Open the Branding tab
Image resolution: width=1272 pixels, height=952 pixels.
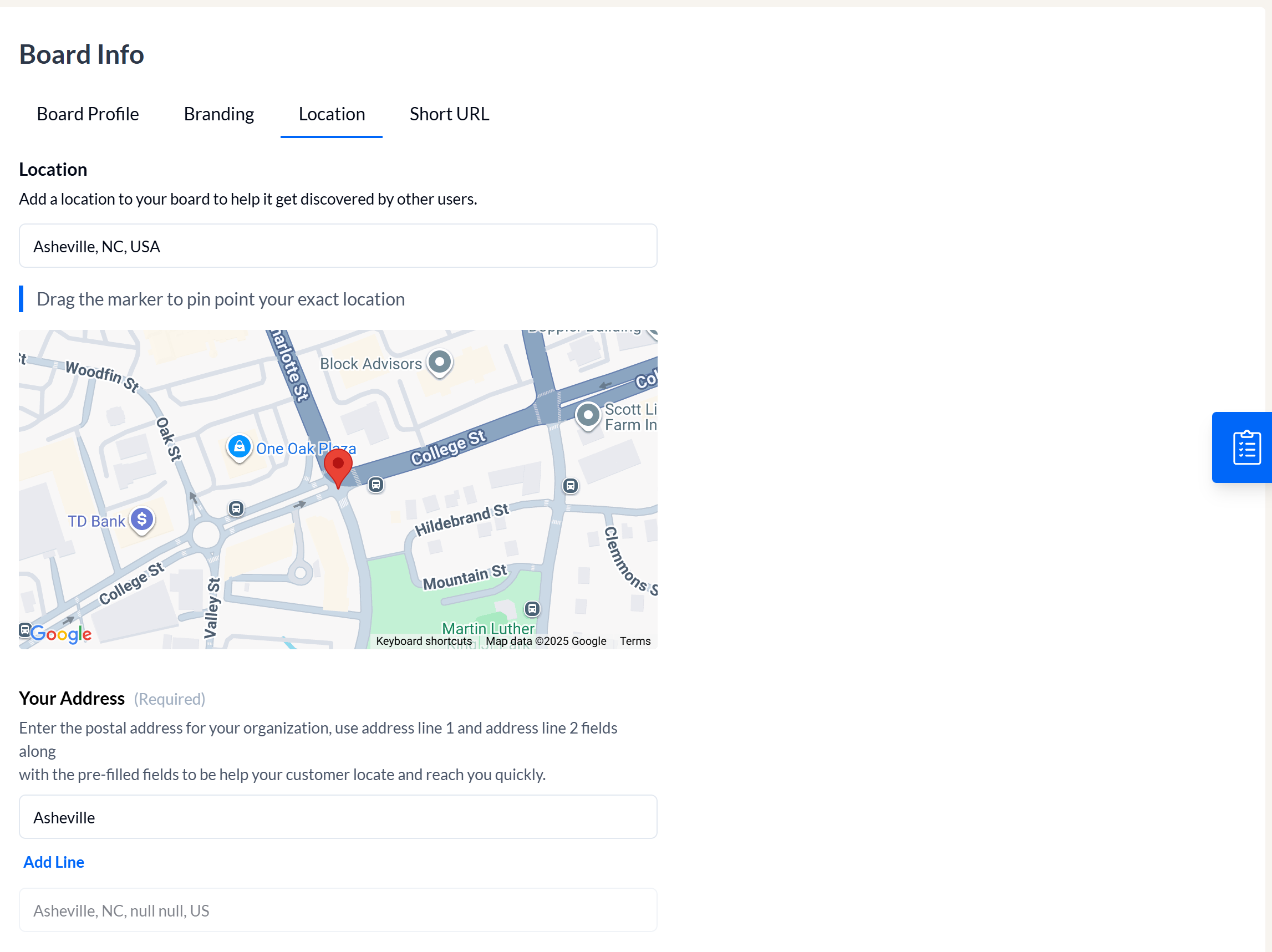pyautogui.click(x=218, y=114)
